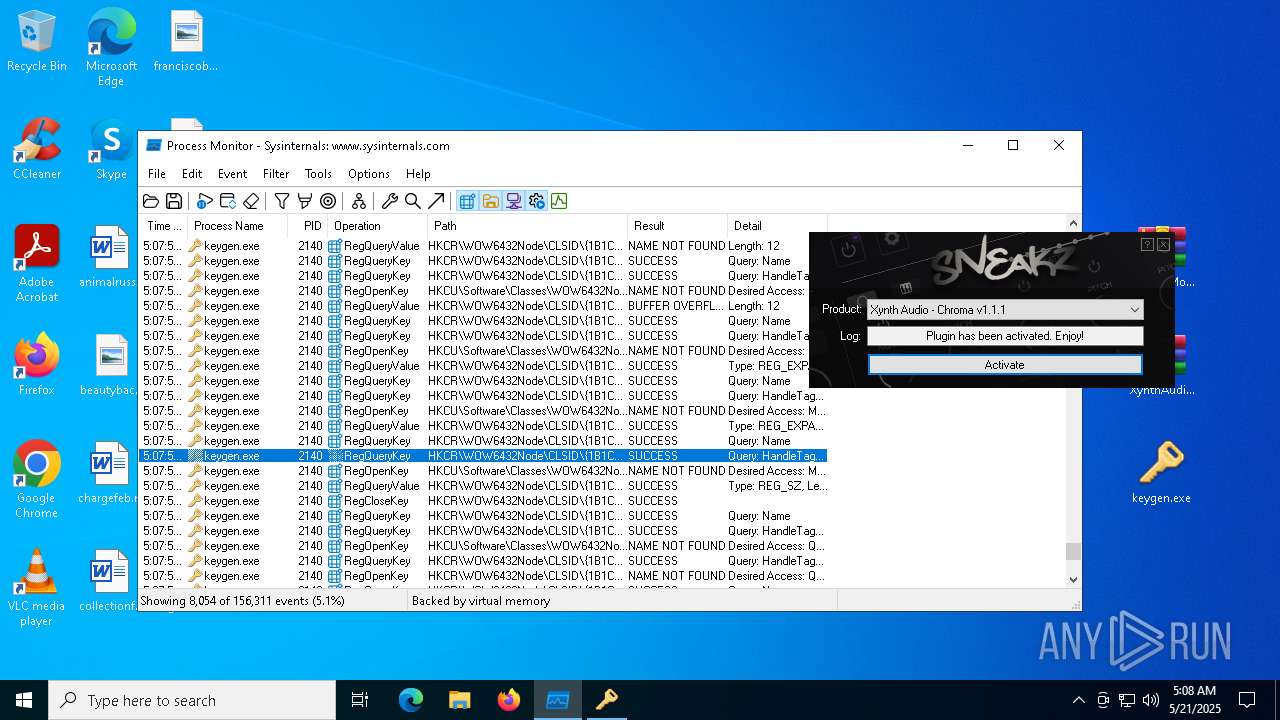This screenshot has width=1280, height=720.
Task: Toggle Show File System Activity
Action: (x=490, y=201)
